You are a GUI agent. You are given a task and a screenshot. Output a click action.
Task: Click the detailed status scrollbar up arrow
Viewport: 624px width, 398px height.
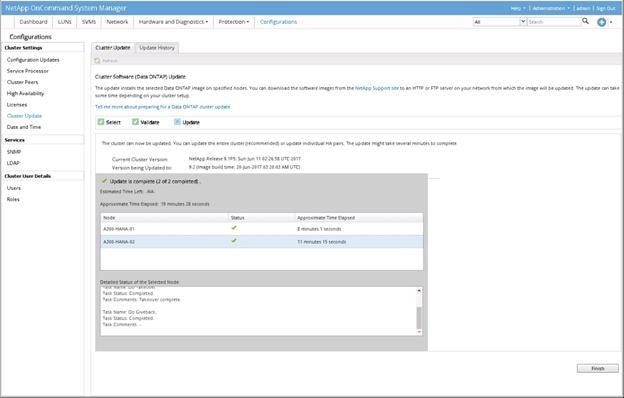pyautogui.click(x=419, y=291)
